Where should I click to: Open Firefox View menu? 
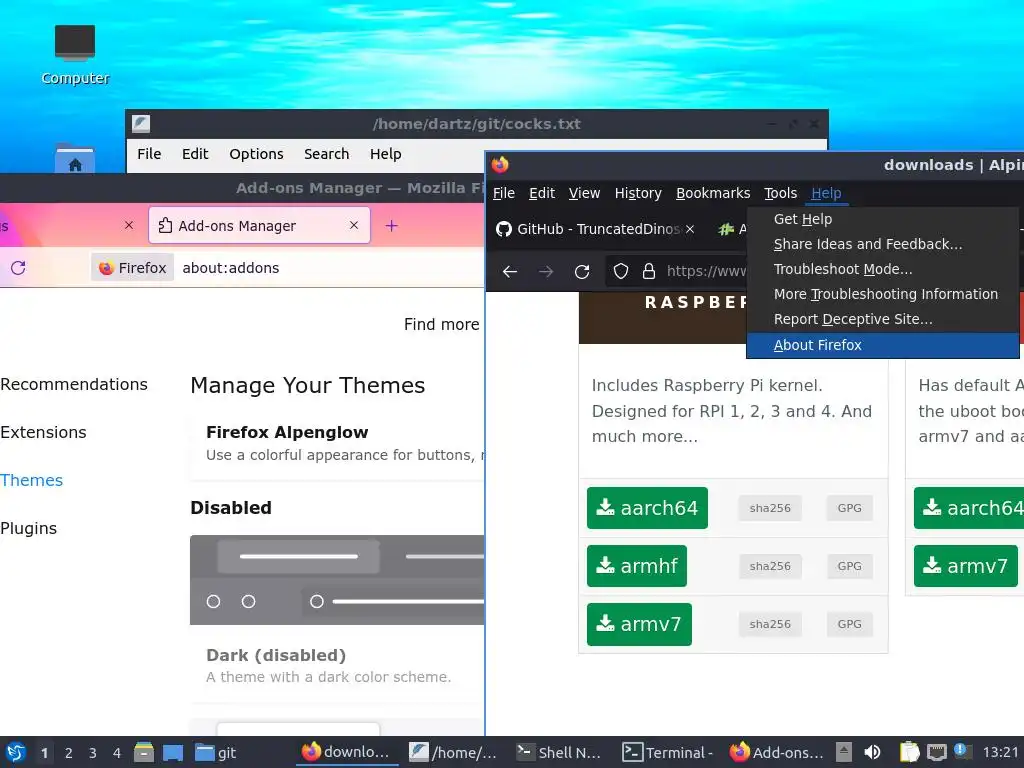584,193
